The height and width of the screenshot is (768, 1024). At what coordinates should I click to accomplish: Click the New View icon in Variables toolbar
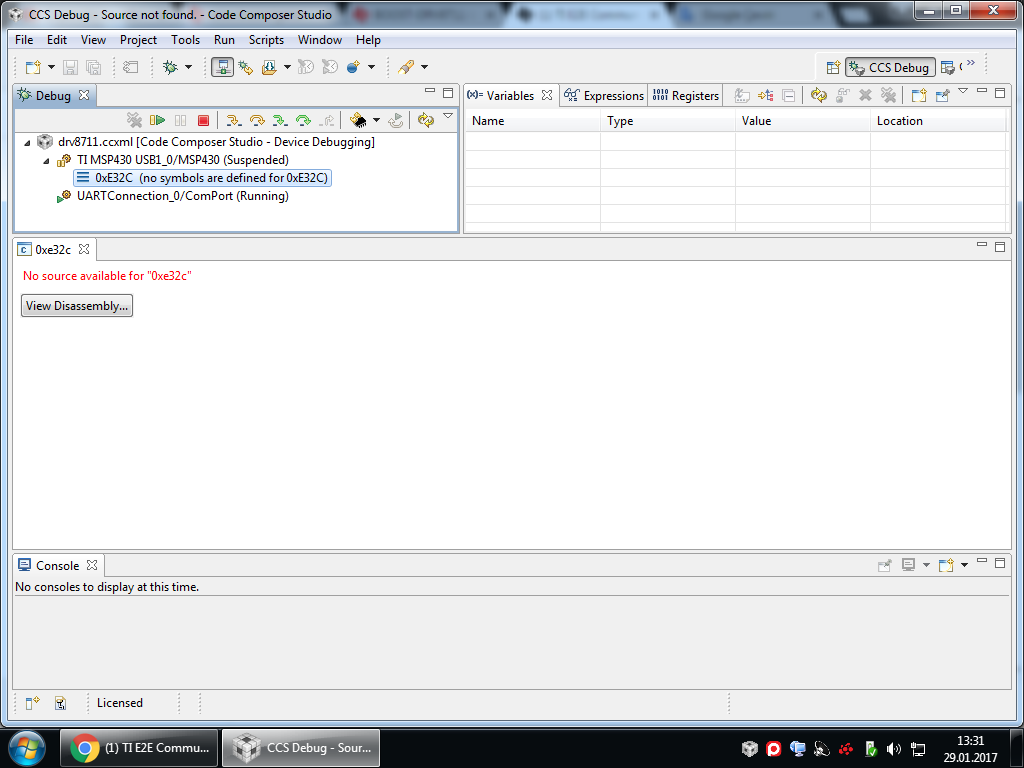(x=919, y=95)
